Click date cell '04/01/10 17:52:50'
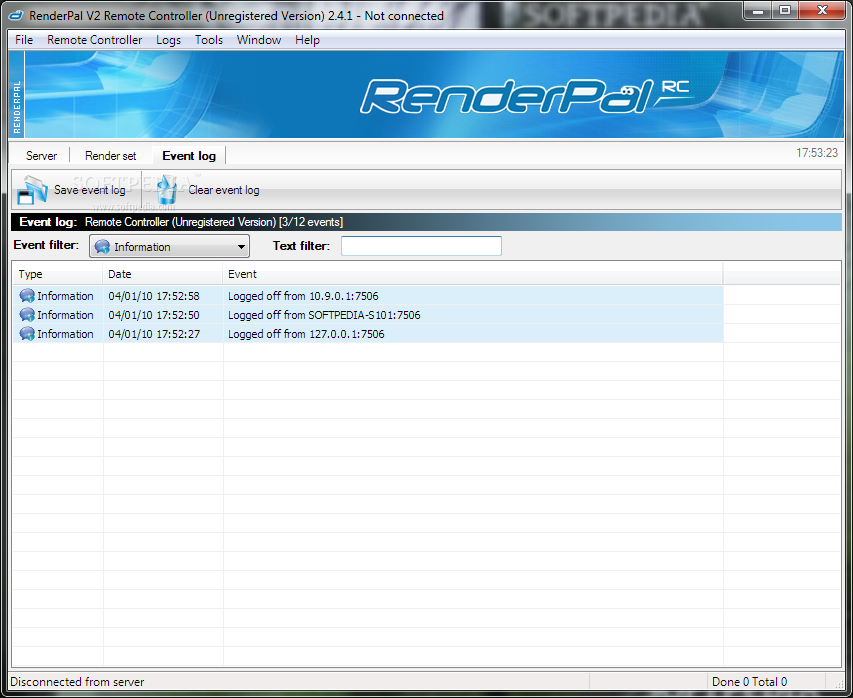This screenshot has width=853, height=698. (154, 315)
